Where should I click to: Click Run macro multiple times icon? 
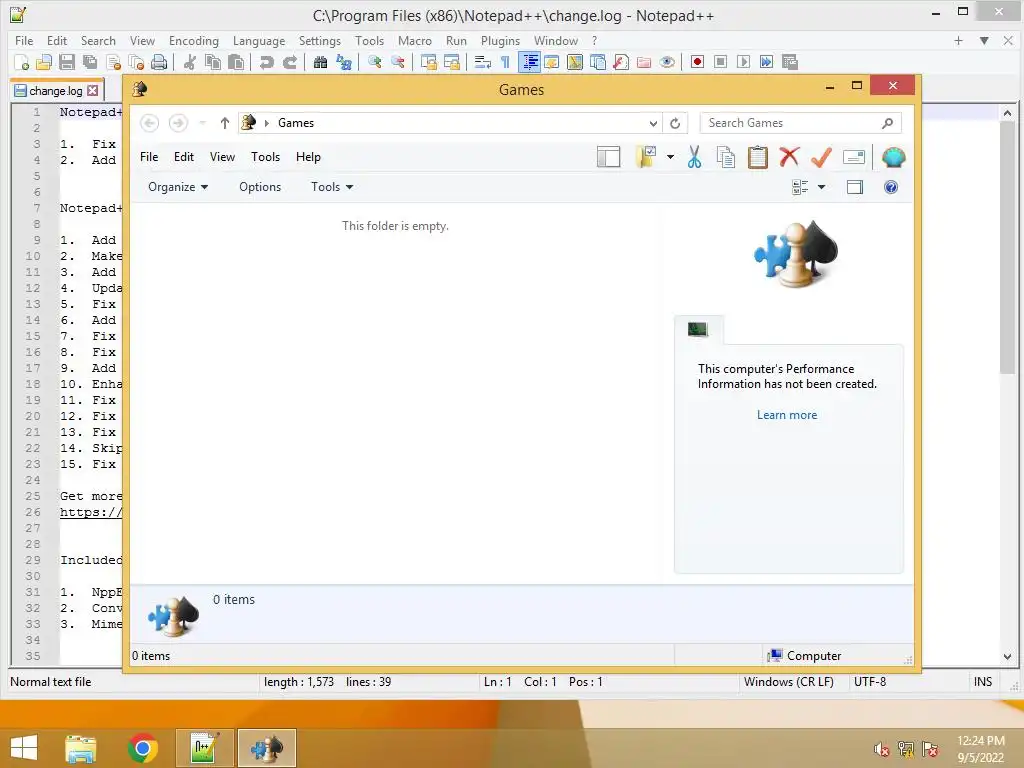pos(766,62)
